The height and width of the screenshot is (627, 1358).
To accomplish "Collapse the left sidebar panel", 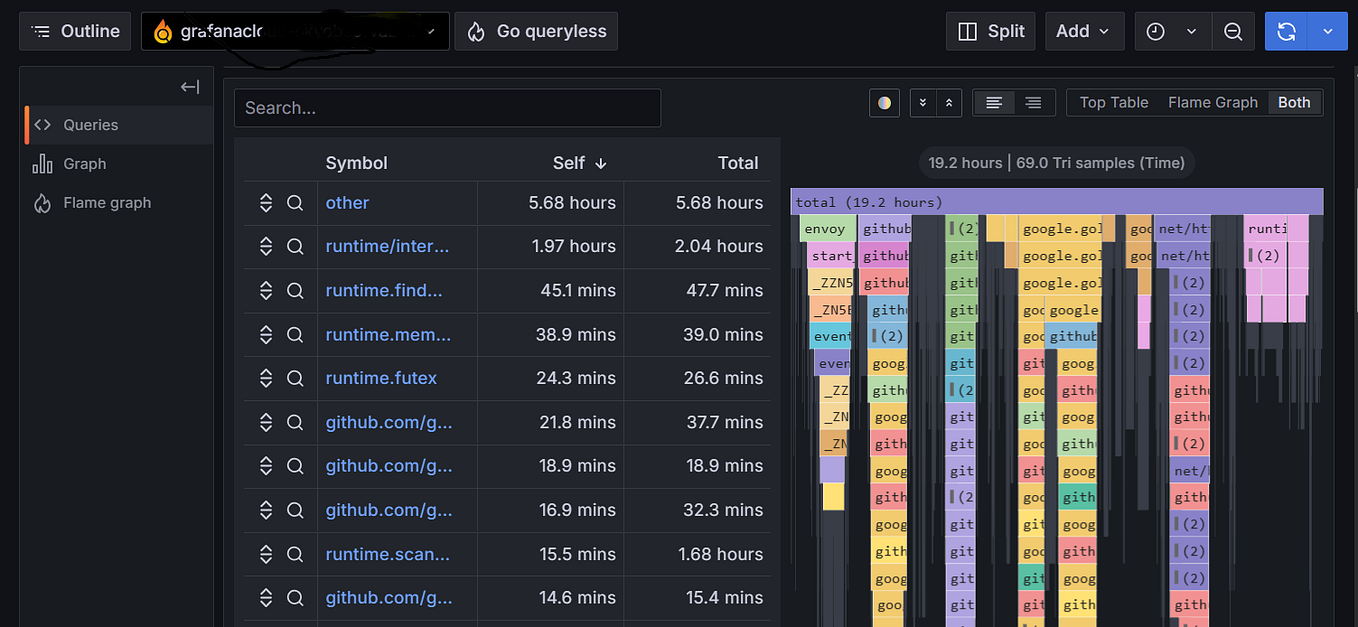I will pos(189,86).
